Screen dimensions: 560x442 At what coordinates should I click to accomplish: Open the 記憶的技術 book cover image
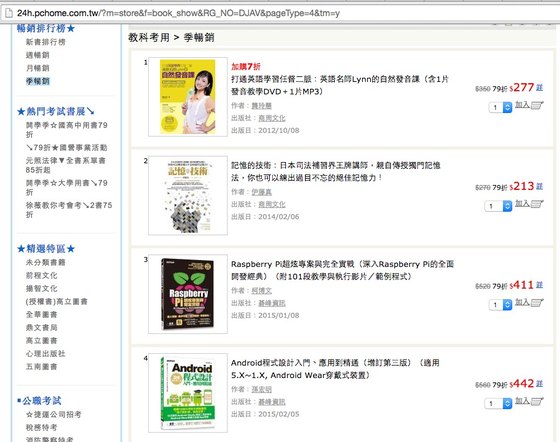click(x=188, y=196)
